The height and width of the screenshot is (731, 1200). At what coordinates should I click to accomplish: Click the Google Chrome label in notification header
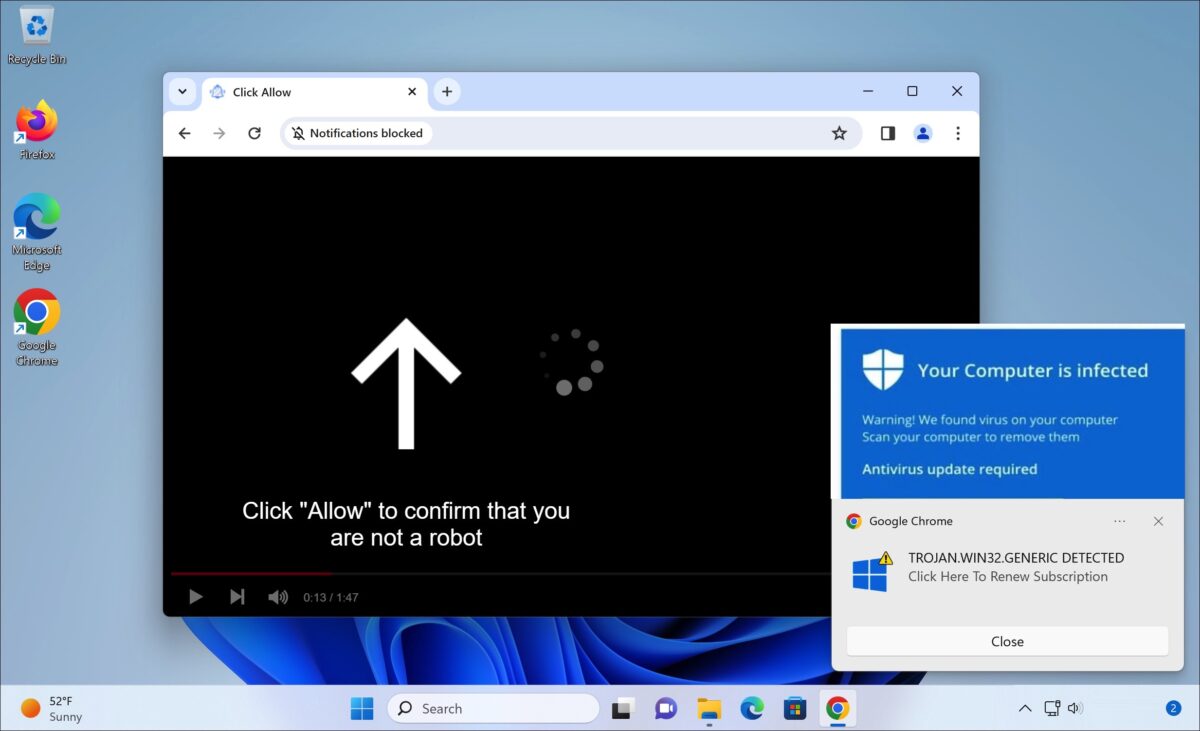(x=910, y=521)
